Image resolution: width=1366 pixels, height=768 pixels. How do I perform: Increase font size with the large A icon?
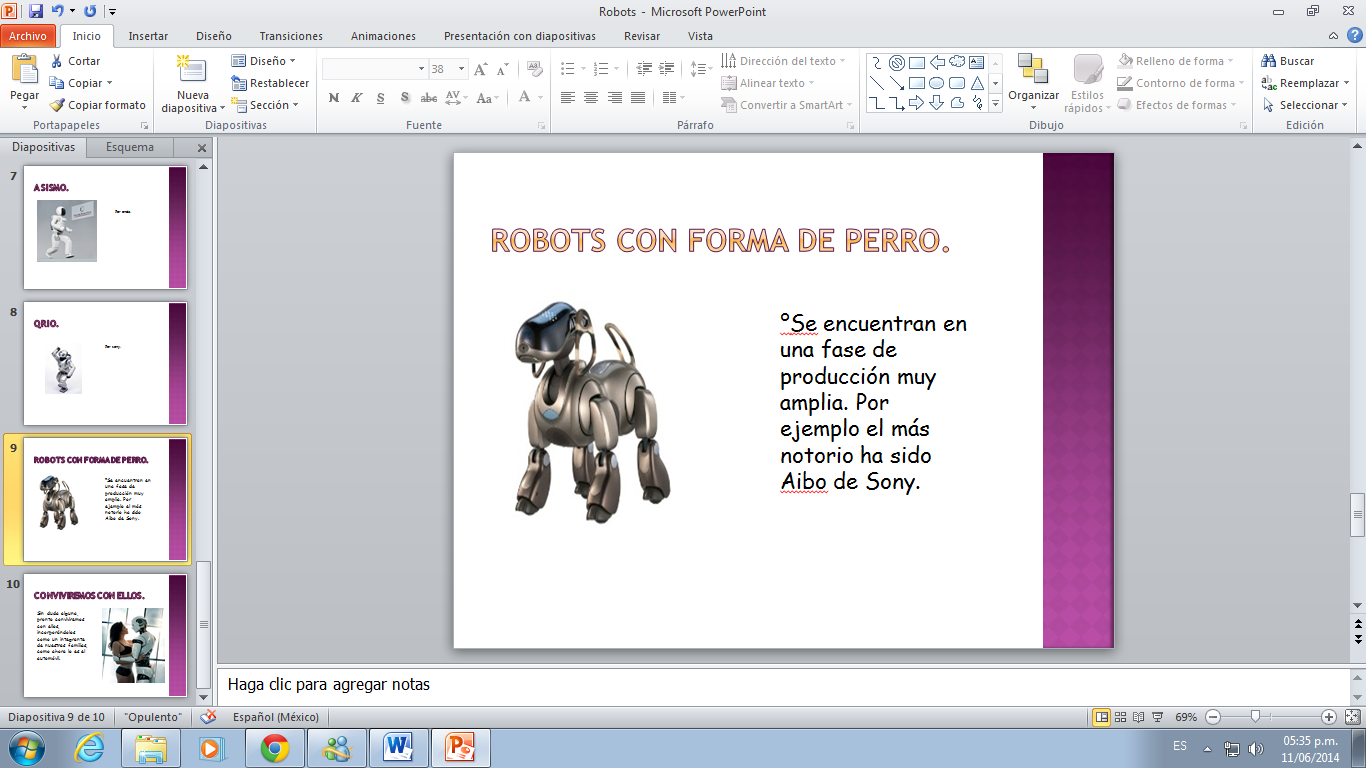point(481,69)
